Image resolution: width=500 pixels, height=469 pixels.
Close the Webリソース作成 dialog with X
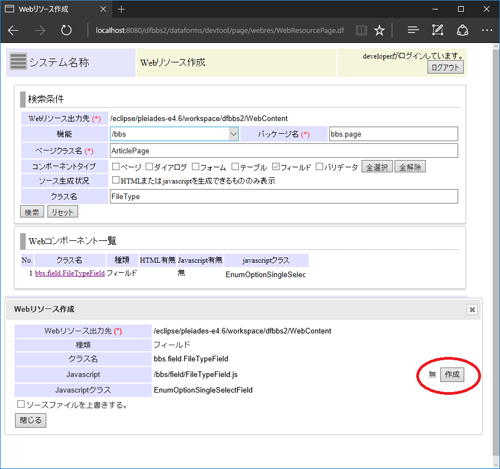pos(472,310)
